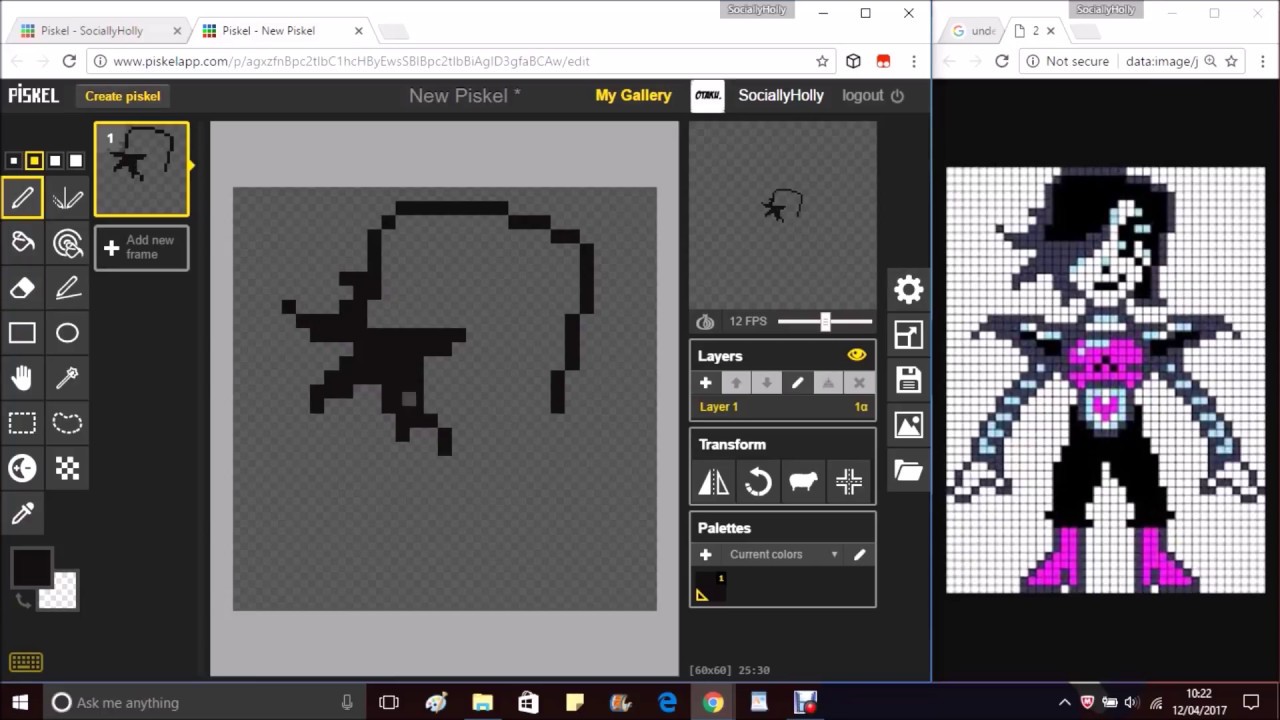Toggle onion skin beside the FPS slider
Screen dimensions: 1280x720
tap(705, 321)
